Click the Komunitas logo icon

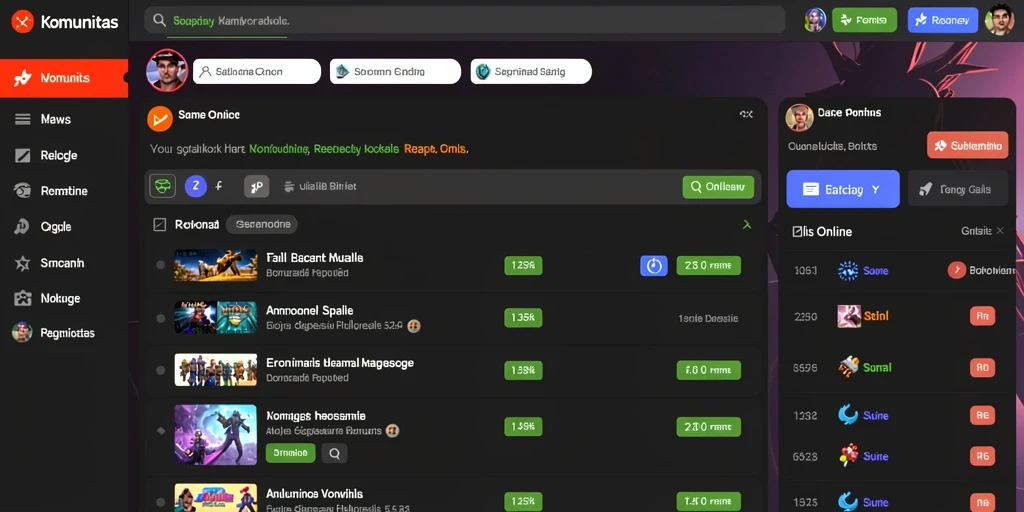(22, 22)
